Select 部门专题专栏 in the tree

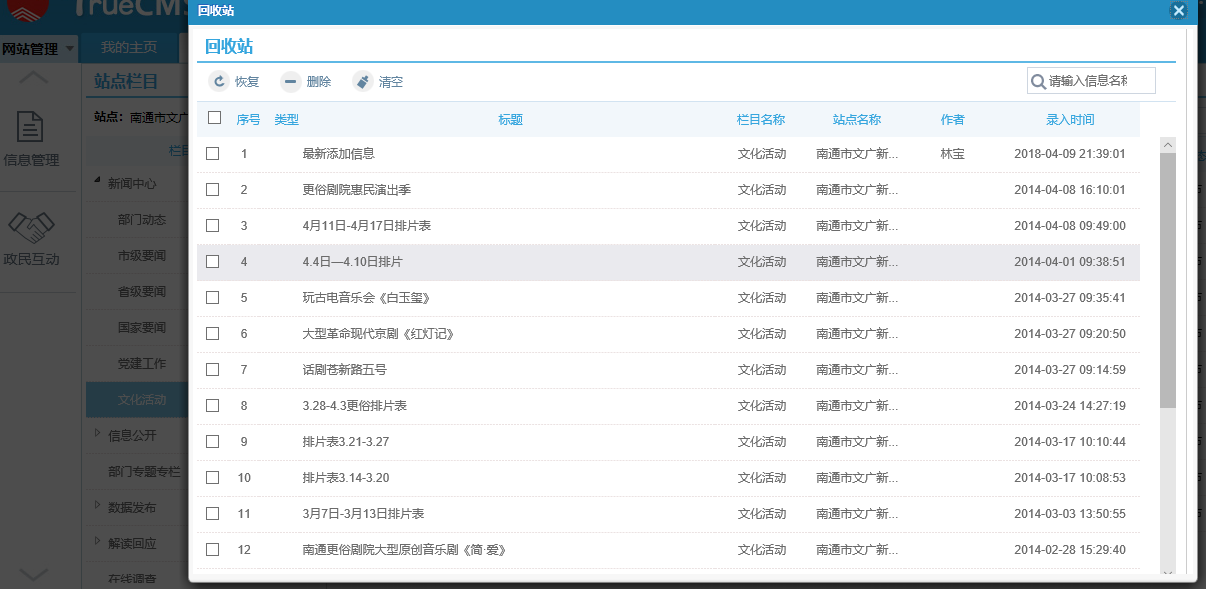click(145, 472)
